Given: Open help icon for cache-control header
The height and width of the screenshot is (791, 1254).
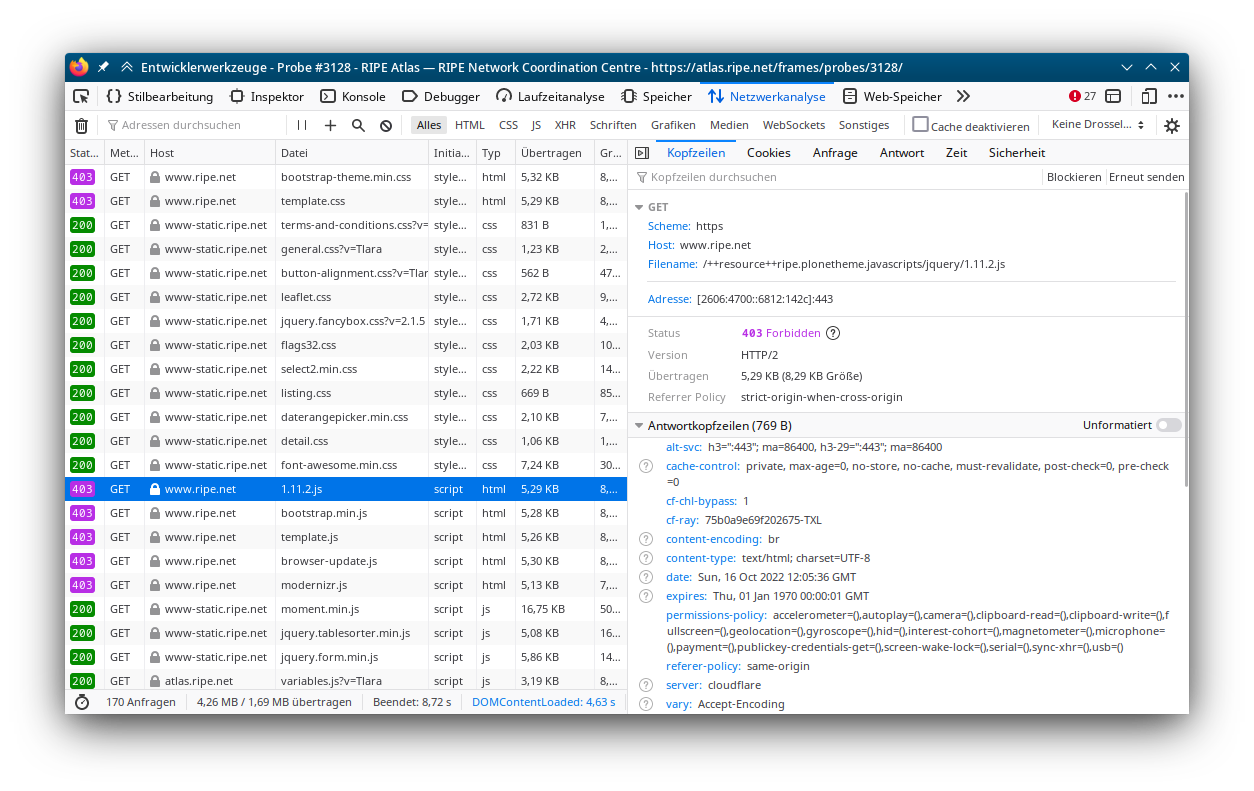Looking at the screenshot, I should (646, 467).
